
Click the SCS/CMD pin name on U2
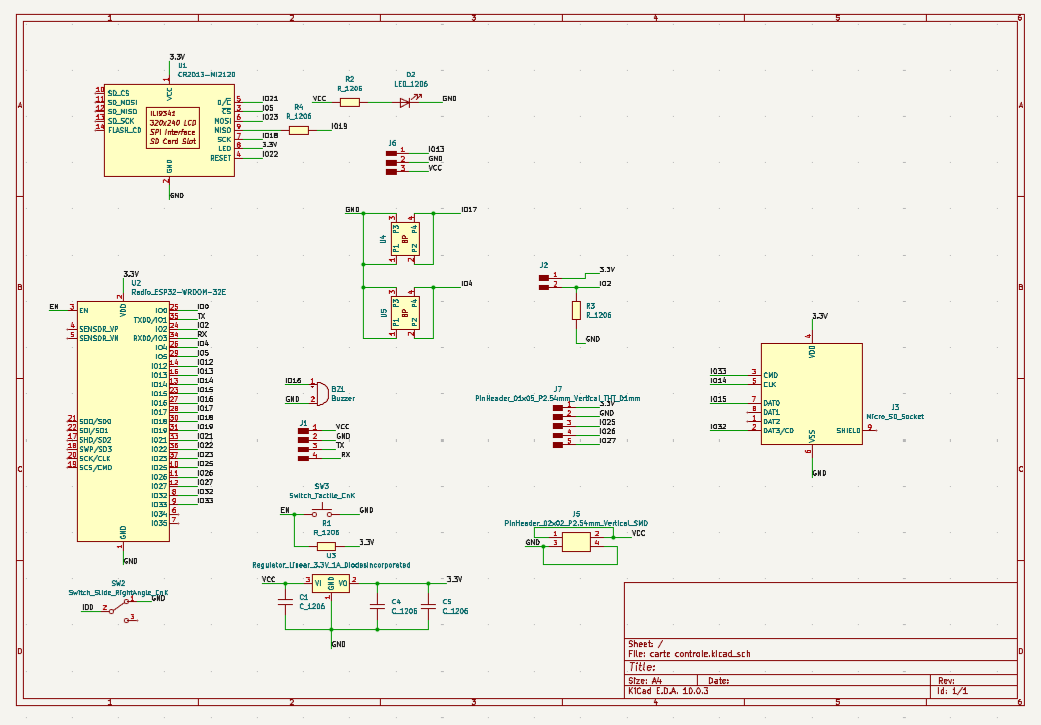(x=96, y=467)
